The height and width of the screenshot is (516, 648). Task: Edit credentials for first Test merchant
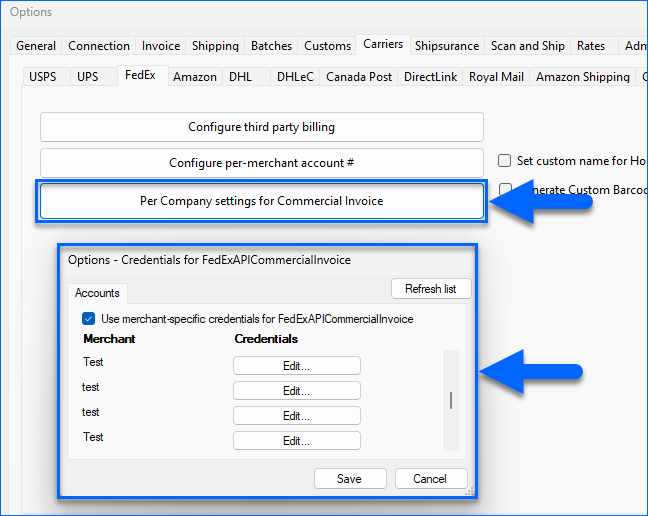pos(296,366)
